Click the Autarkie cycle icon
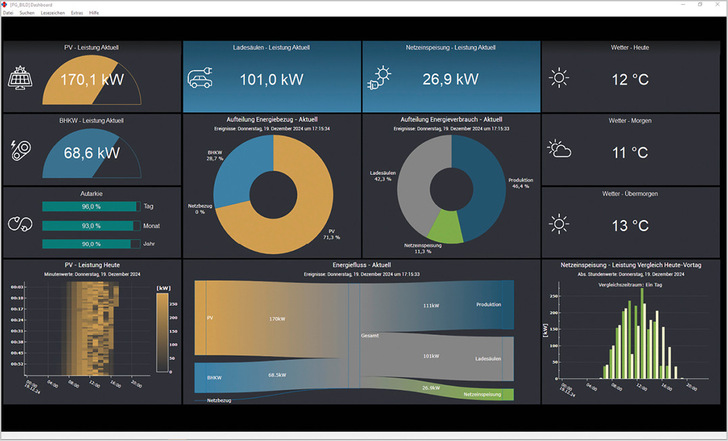 click(x=20, y=223)
